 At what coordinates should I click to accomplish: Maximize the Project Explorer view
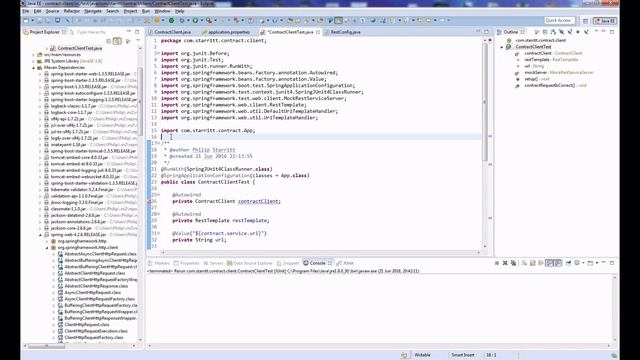click(137, 32)
